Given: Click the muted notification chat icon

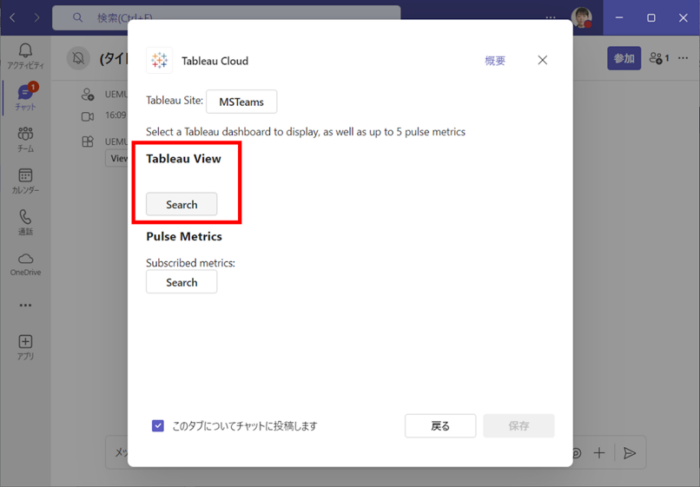Looking at the screenshot, I should tap(78, 58).
